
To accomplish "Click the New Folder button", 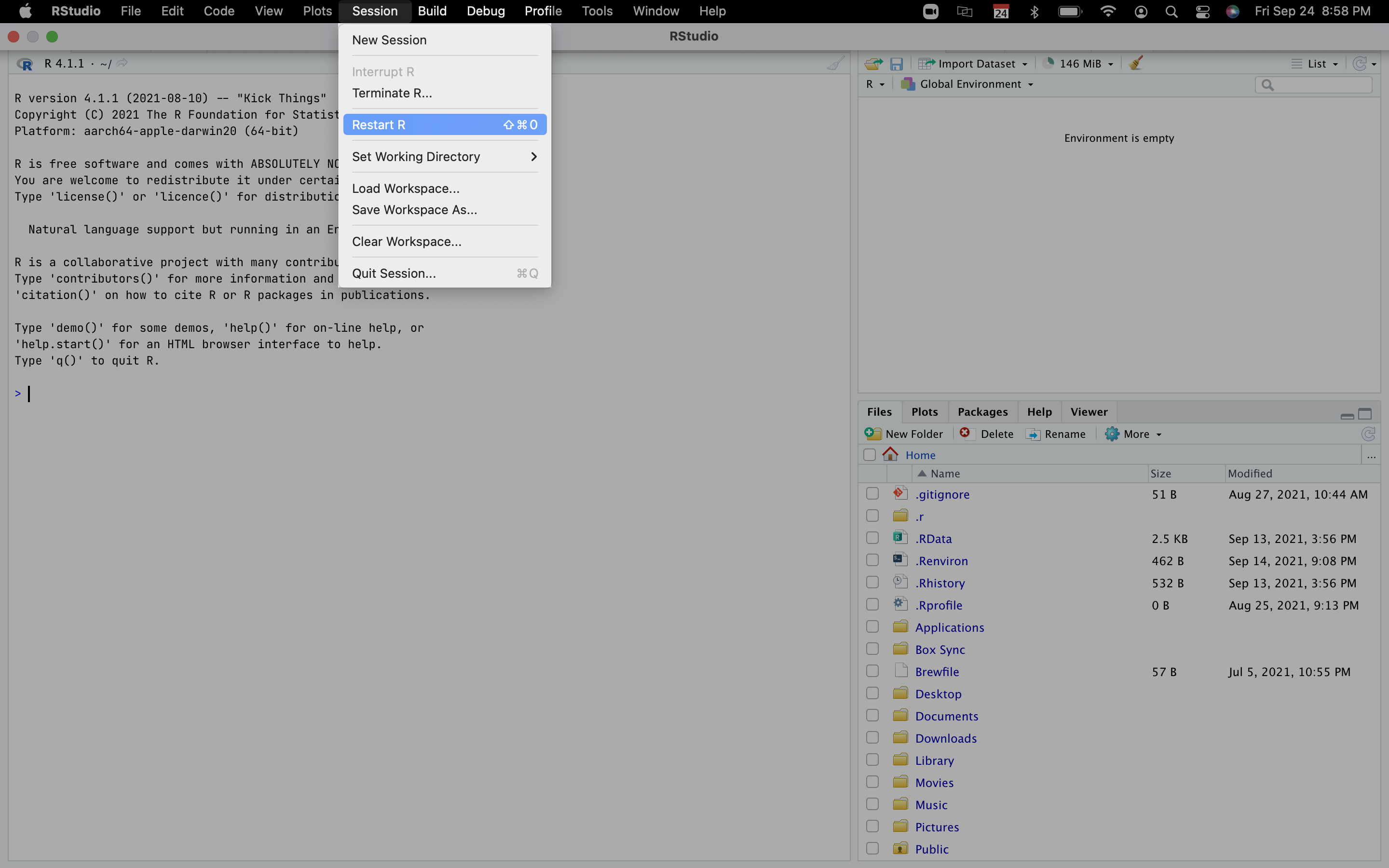I will pos(903,434).
